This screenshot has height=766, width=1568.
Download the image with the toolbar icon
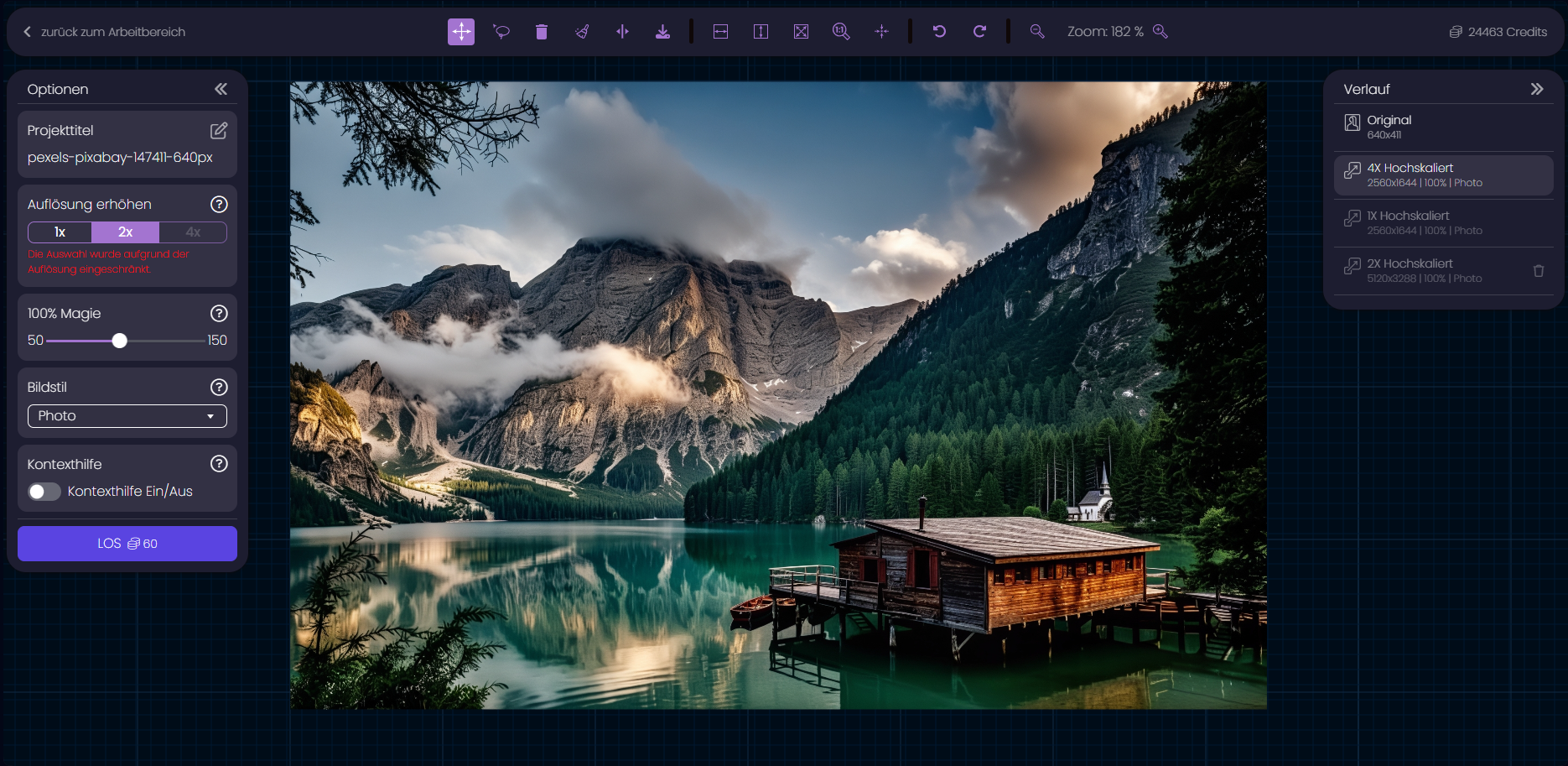(x=662, y=32)
